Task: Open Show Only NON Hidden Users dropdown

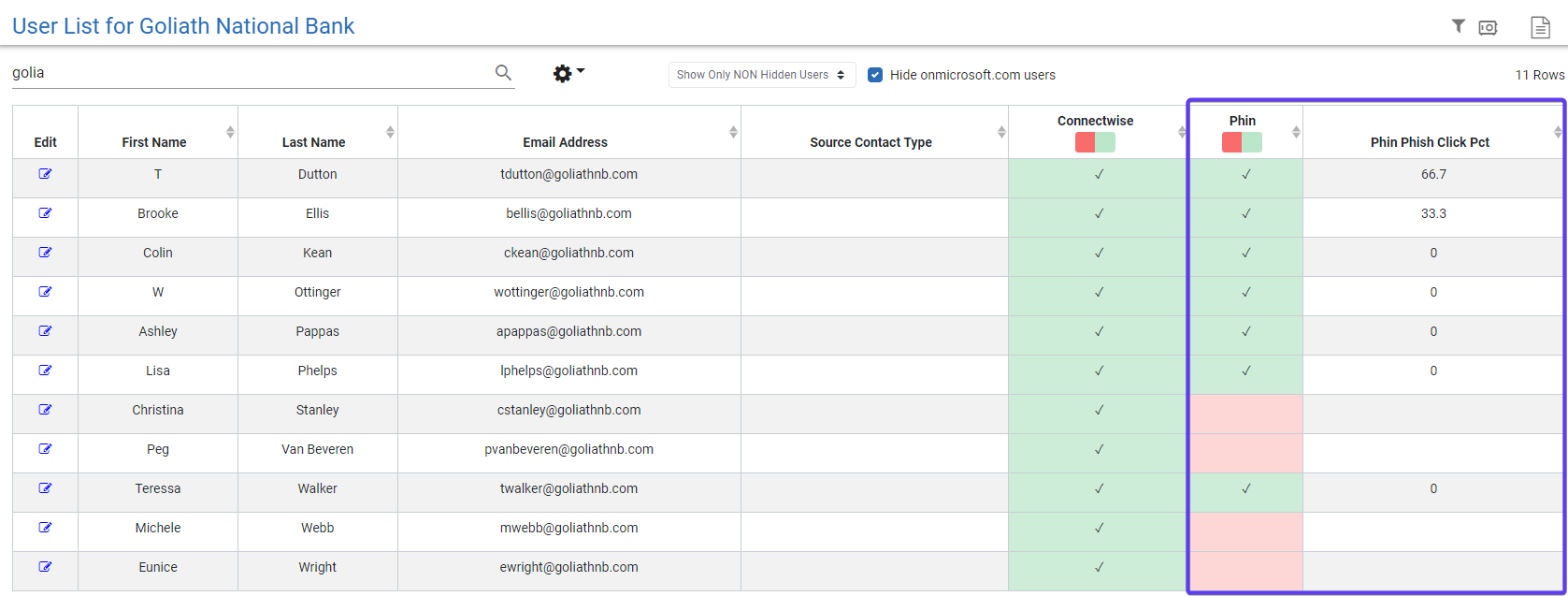Action: pos(762,75)
